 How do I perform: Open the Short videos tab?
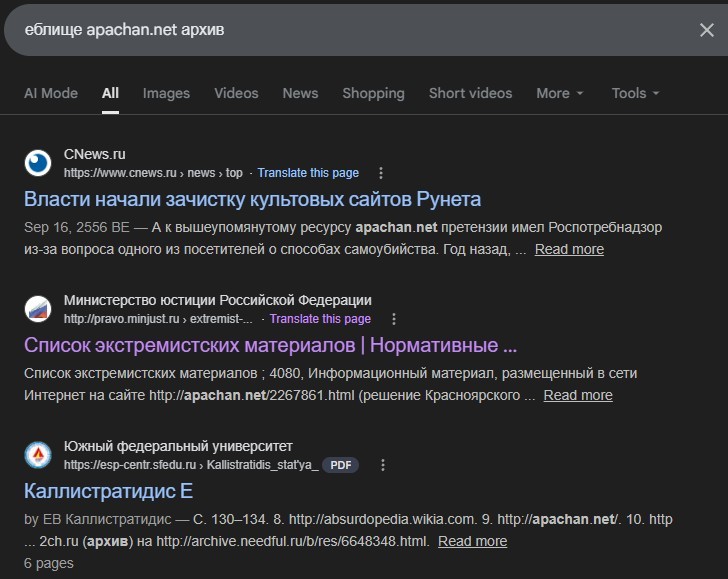click(470, 93)
